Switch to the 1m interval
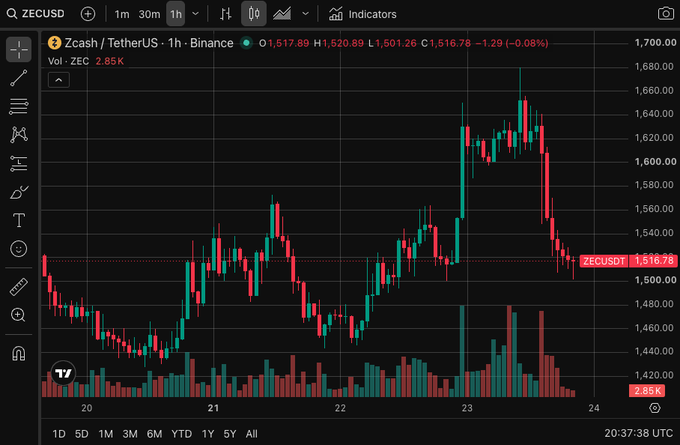Image resolution: width=680 pixels, height=445 pixels. click(x=122, y=14)
